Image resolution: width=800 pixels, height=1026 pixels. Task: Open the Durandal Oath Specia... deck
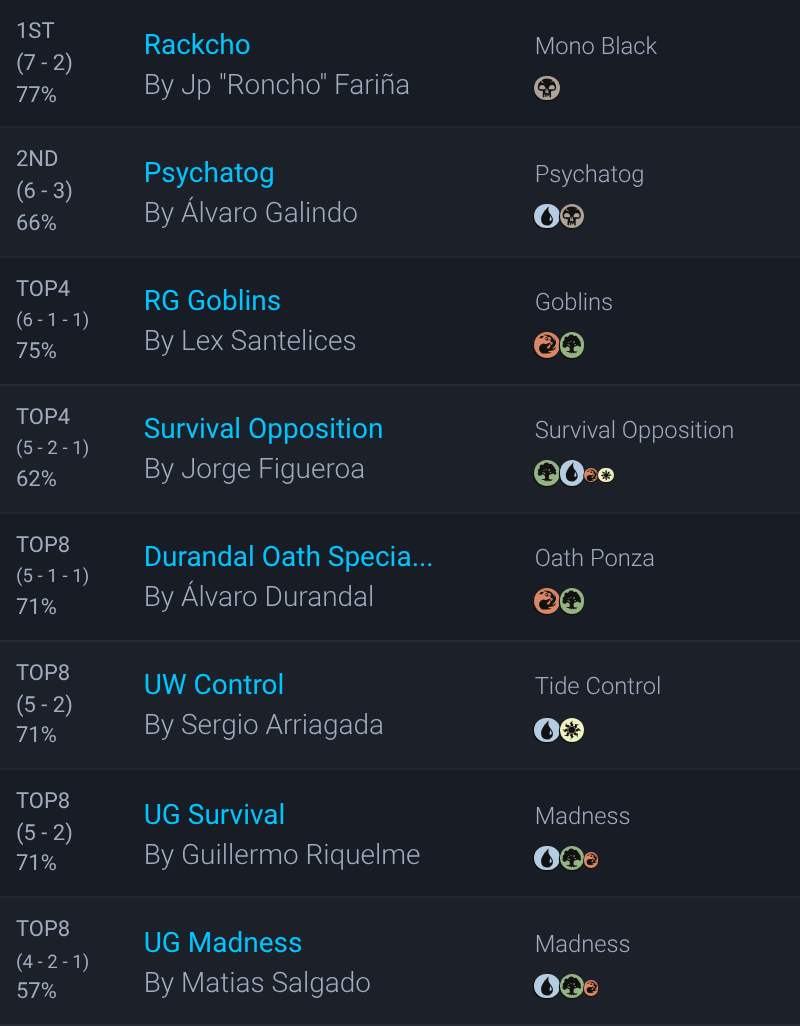point(288,556)
